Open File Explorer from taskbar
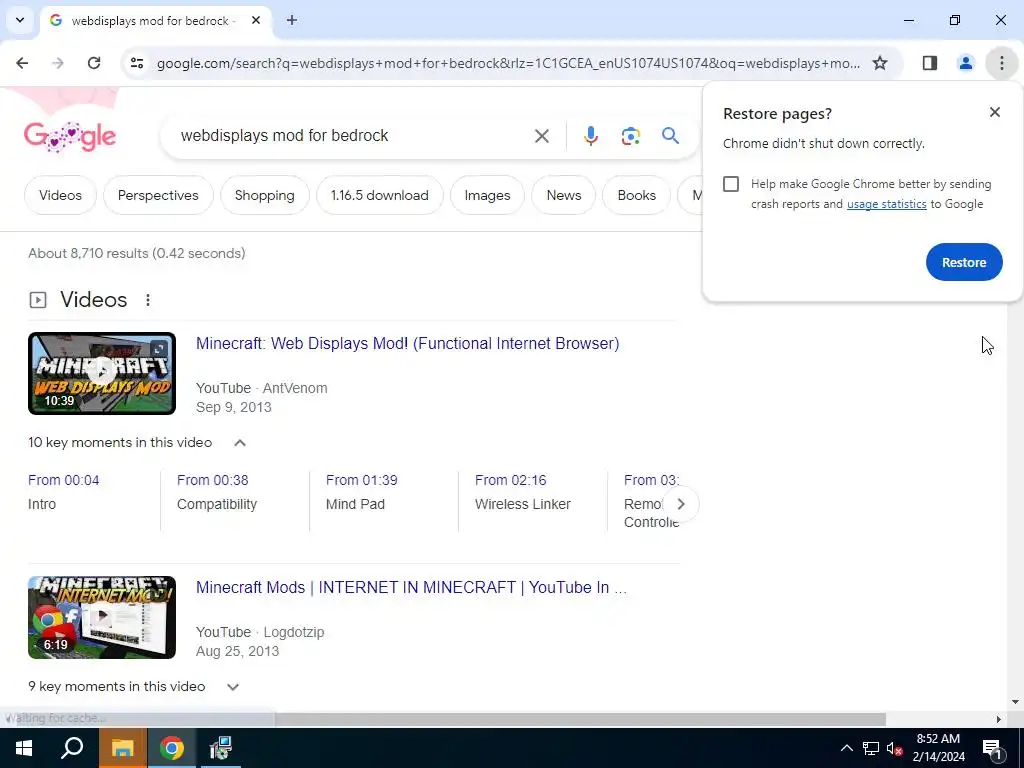1024x768 pixels. pos(122,748)
